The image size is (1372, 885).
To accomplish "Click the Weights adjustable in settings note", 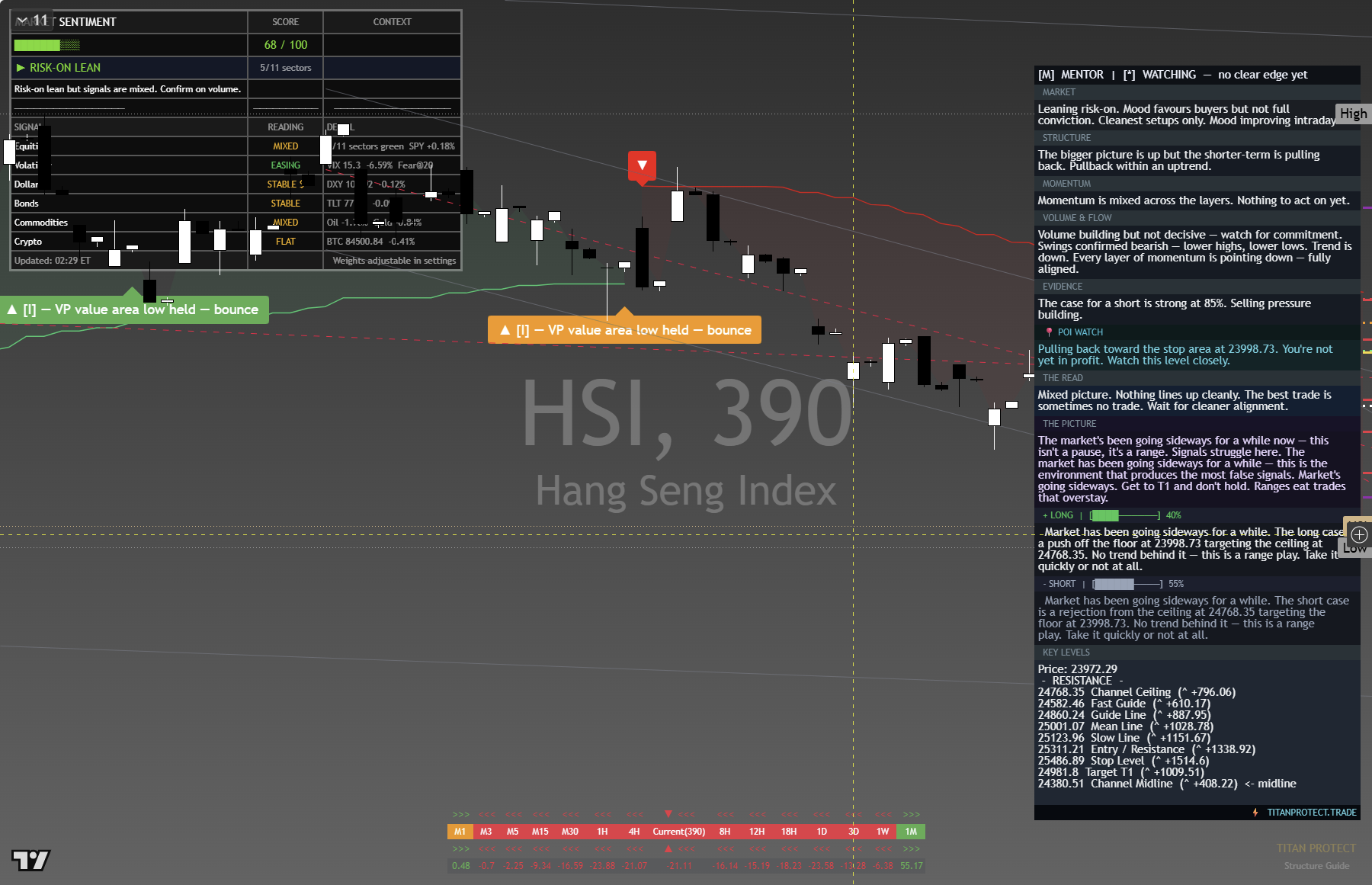I will 394,261.
